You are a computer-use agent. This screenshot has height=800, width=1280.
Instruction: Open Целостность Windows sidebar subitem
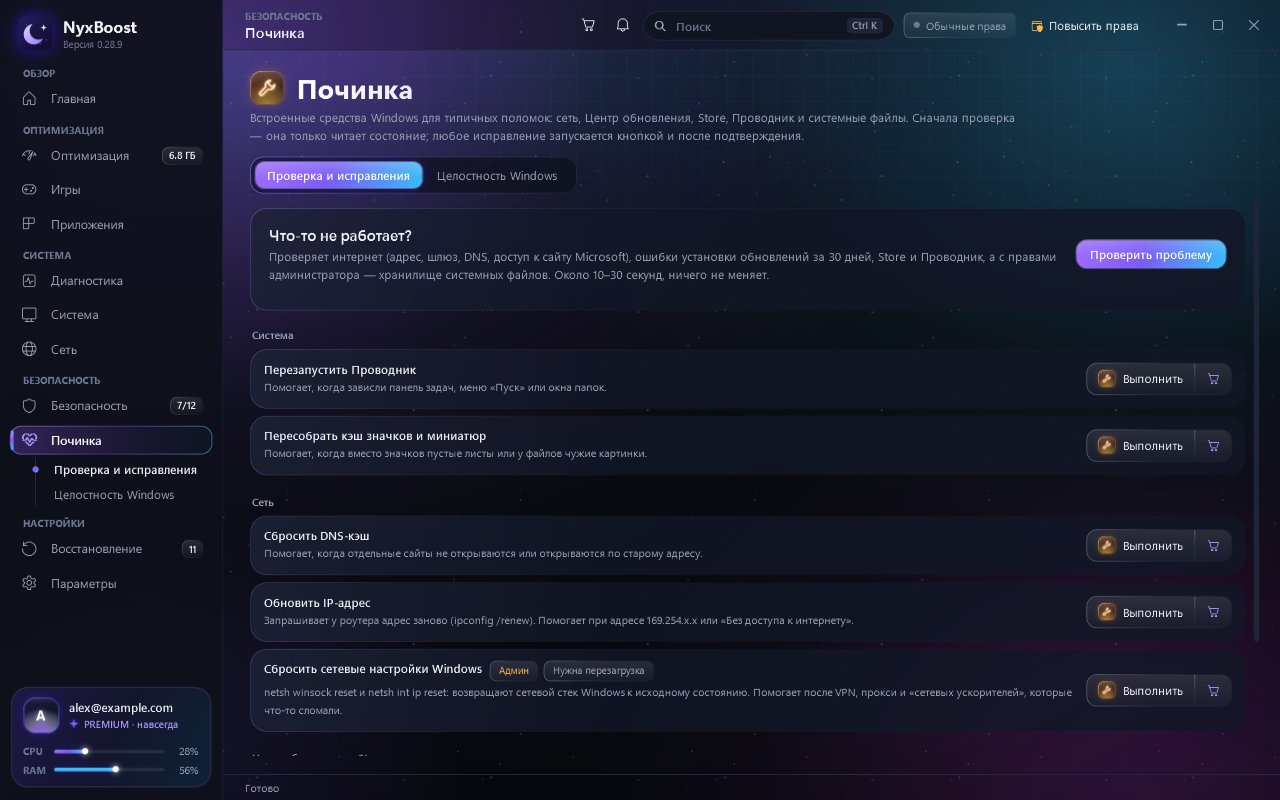114,495
